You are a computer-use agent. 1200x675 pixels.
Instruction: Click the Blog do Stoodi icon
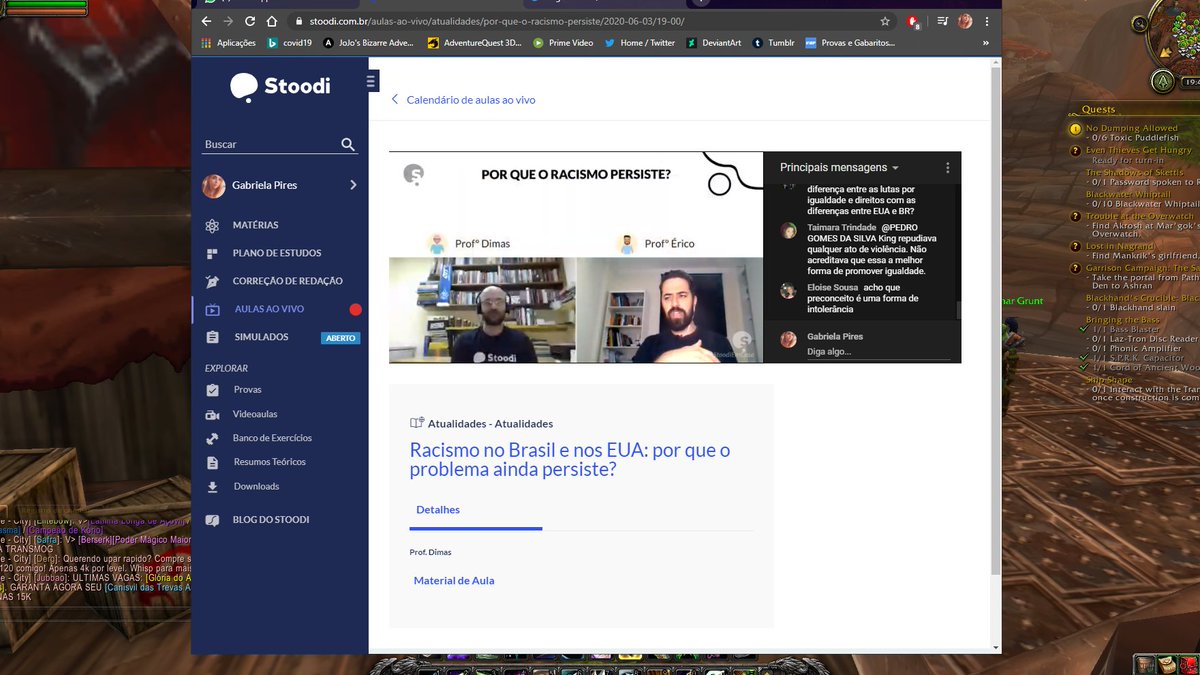[x=212, y=520]
